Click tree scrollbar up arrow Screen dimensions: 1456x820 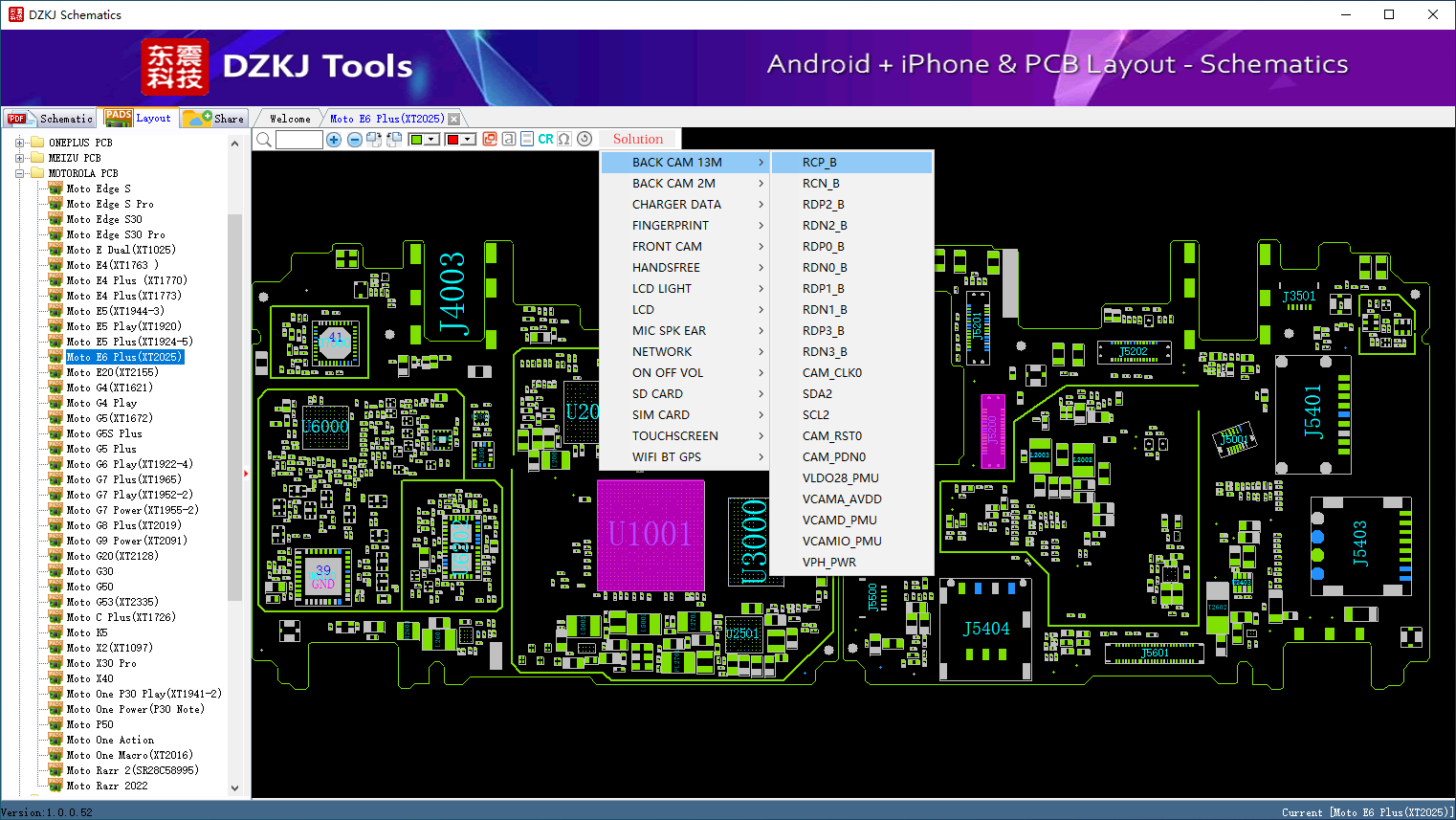click(235, 144)
